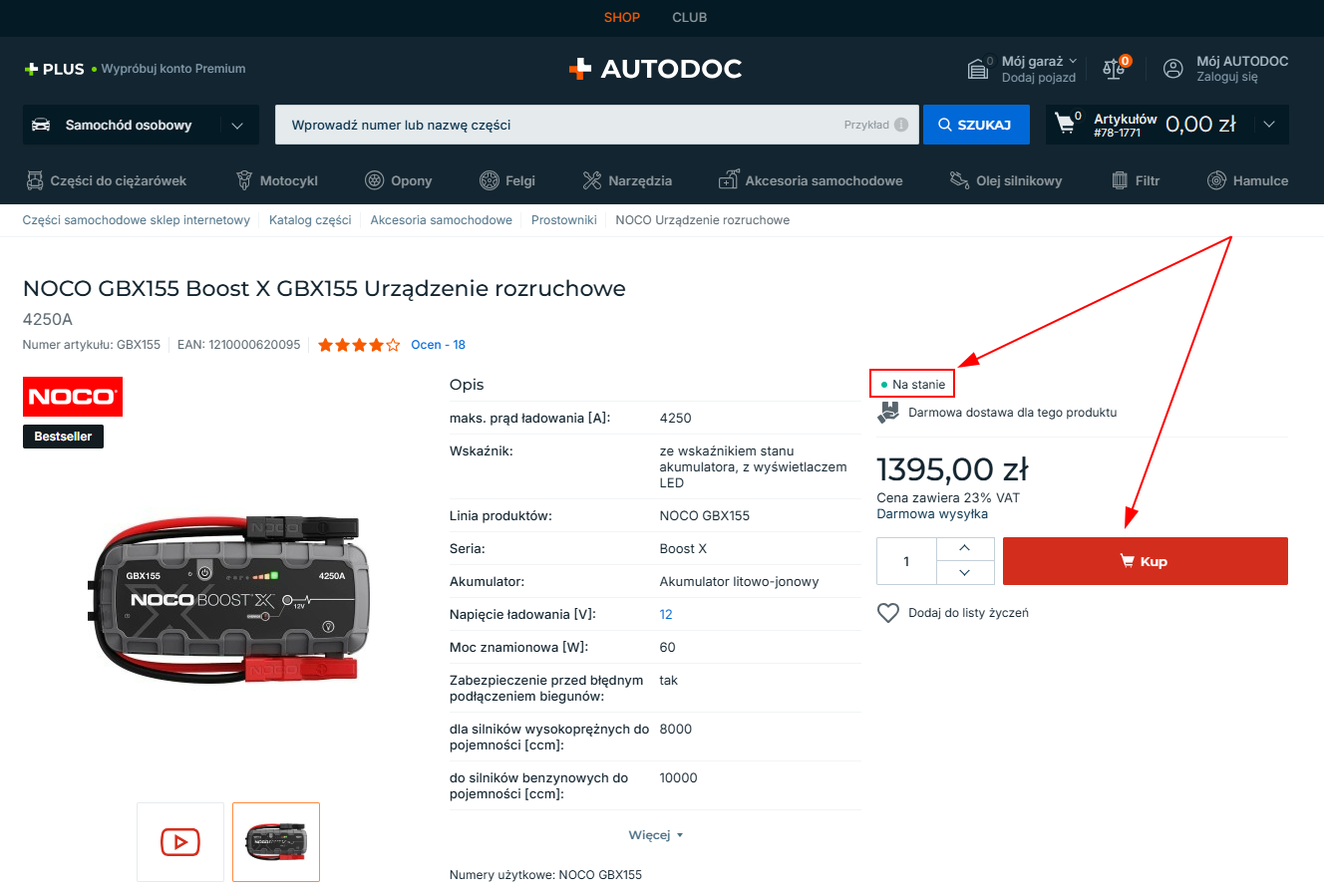The height and width of the screenshot is (896, 1324).
Task: Click the Opony tire icon
Action: pos(375,180)
